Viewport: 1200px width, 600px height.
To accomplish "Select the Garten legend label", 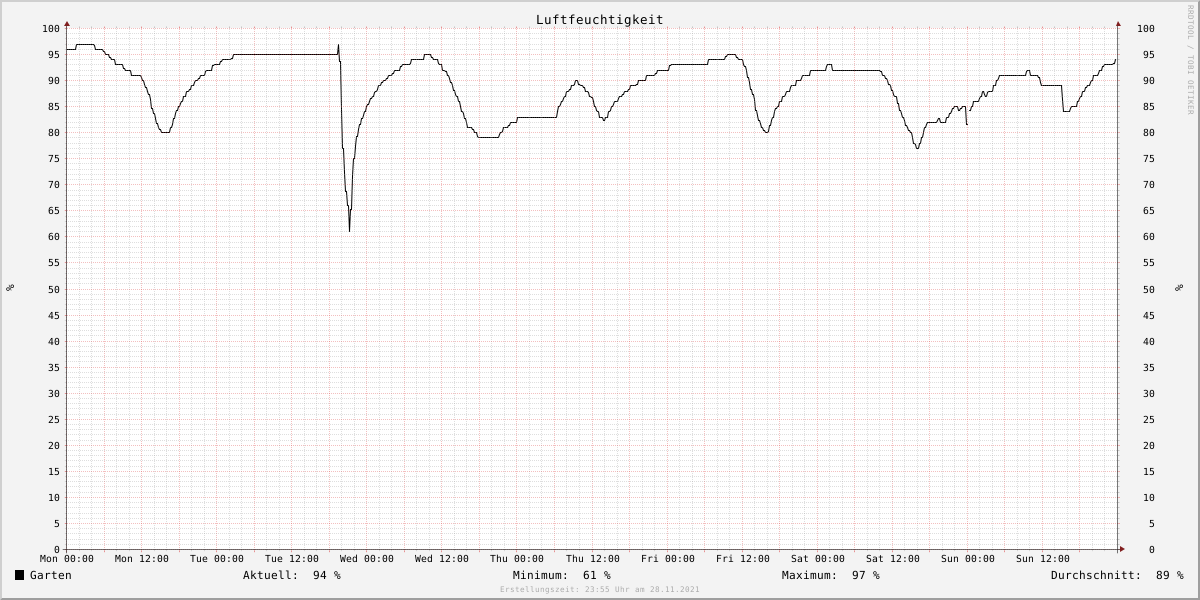I will (51, 575).
